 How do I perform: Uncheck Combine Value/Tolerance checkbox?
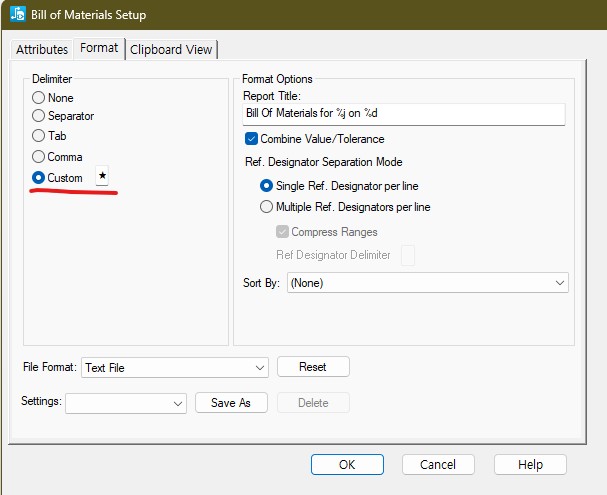pyautogui.click(x=251, y=139)
